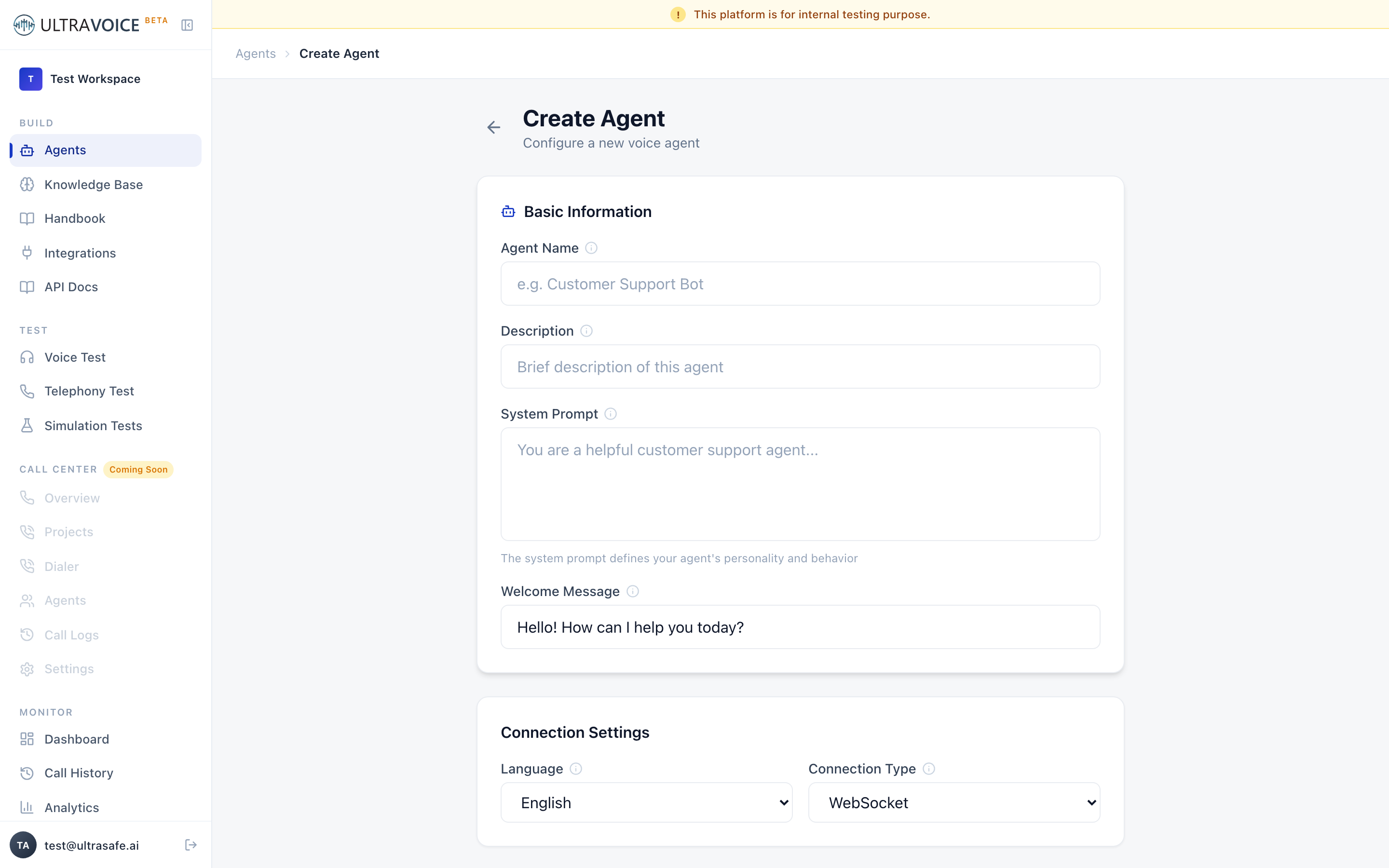This screenshot has height=868, width=1389.
Task: Click the bar chart icon for Analytics
Action: pyautogui.click(x=27, y=807)
